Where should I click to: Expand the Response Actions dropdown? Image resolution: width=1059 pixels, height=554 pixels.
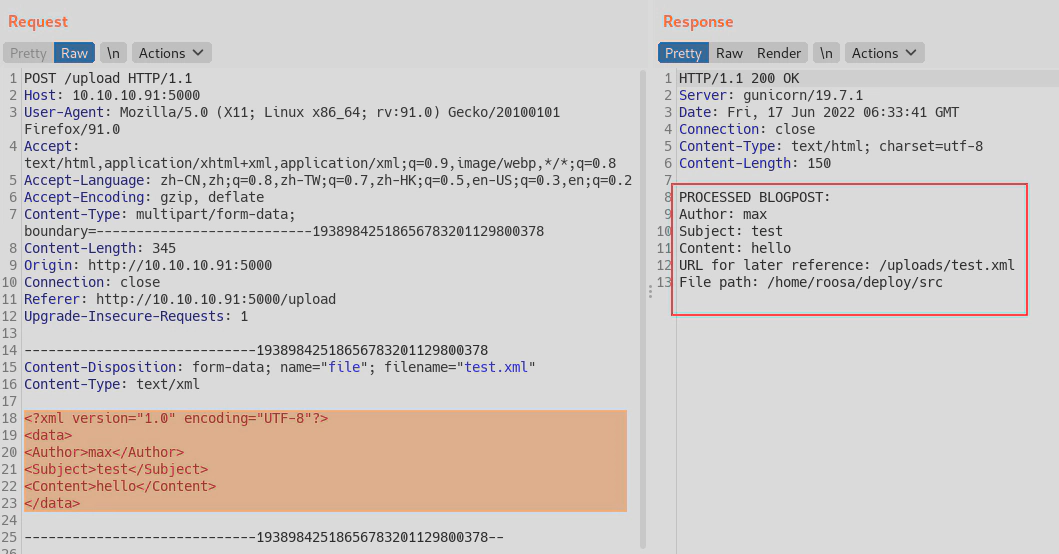pos(884,53)
